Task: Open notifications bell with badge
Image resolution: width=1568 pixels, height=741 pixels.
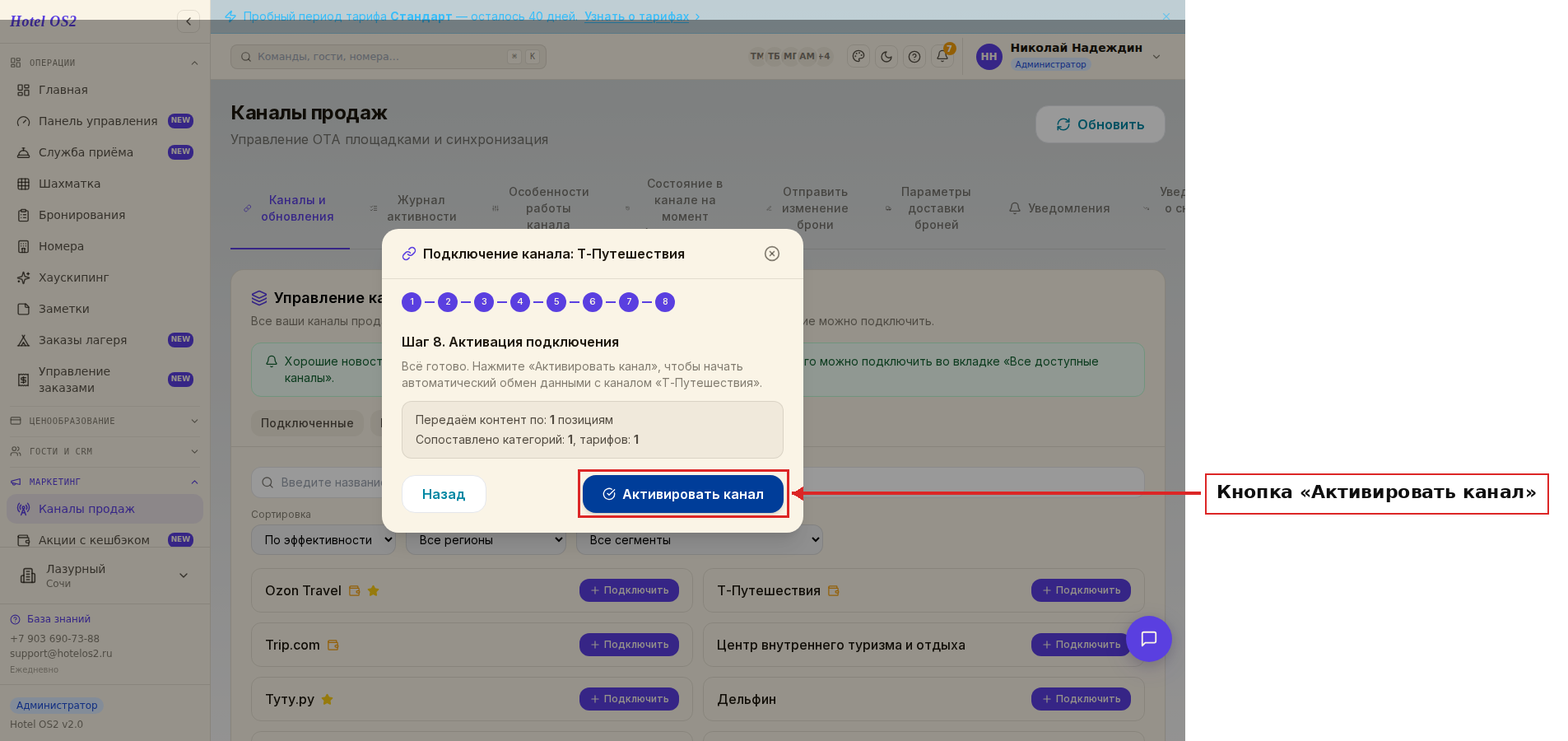Action: pos(943,56)
